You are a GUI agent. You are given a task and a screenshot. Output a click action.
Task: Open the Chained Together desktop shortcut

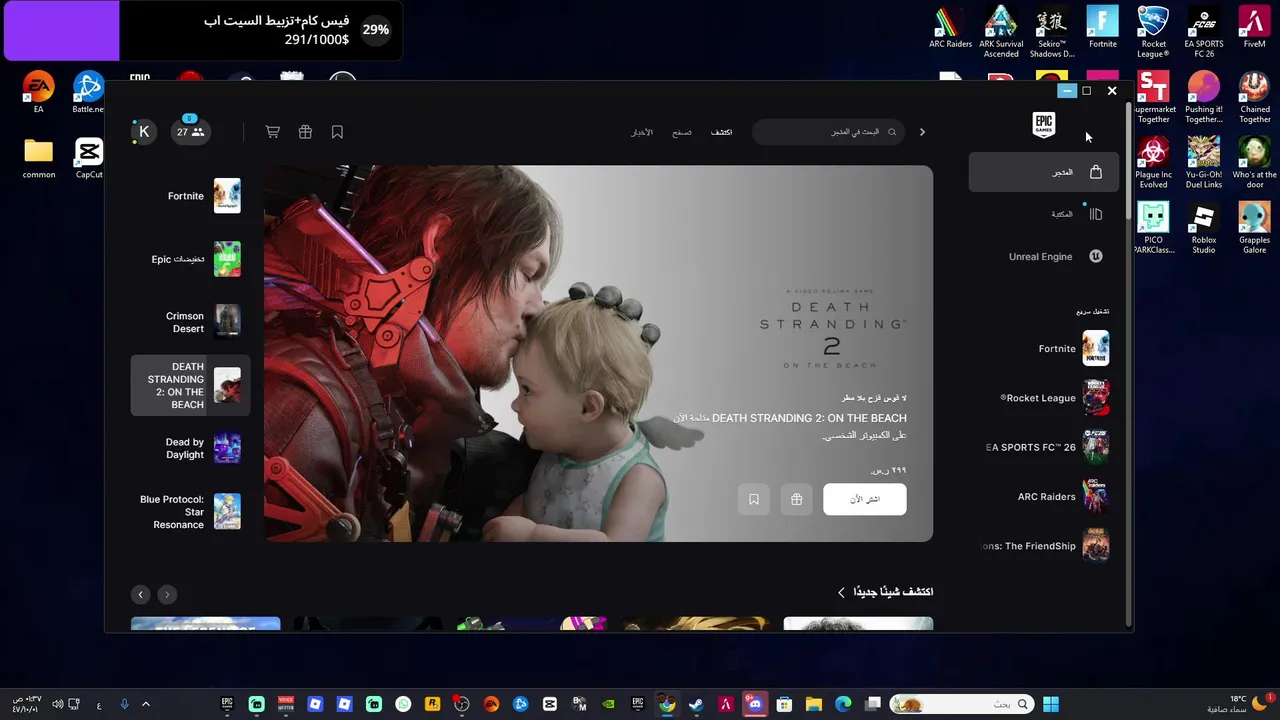pyautogui.click(x=1255, y=98)
